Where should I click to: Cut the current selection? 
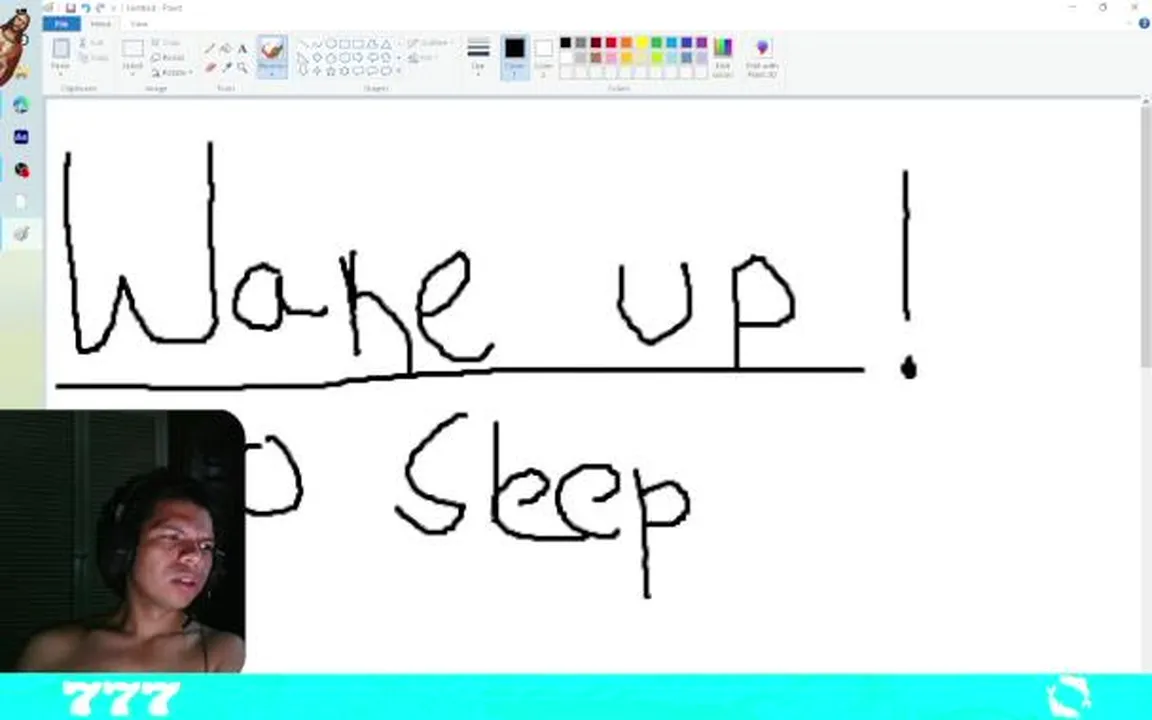pos(93,43)
